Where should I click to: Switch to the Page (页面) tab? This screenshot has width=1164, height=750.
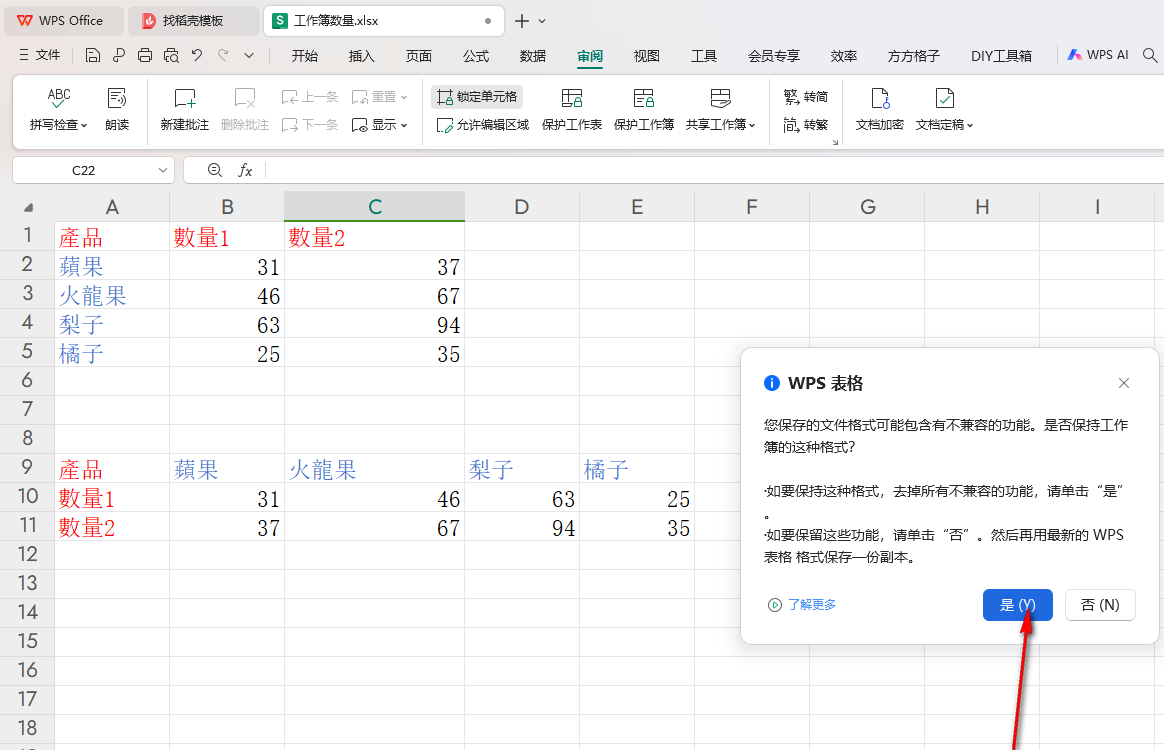[419, 56]
